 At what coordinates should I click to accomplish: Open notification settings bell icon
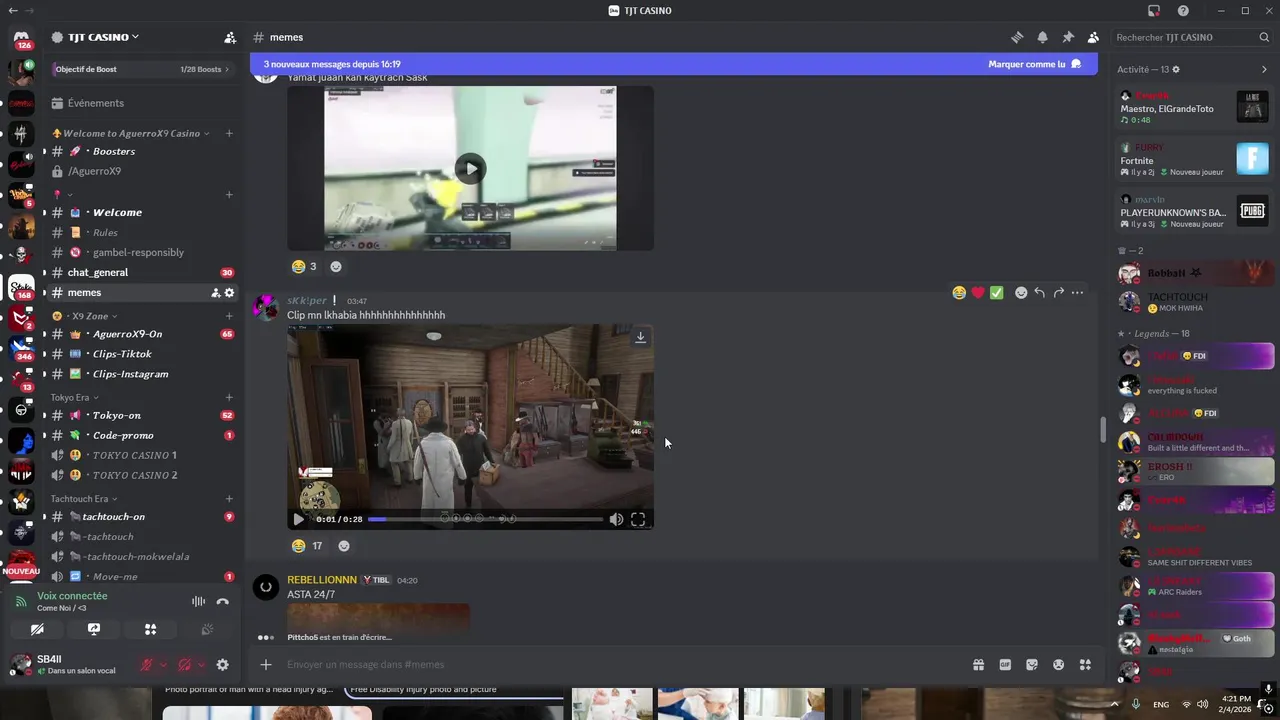click(x=1042, y=37)
